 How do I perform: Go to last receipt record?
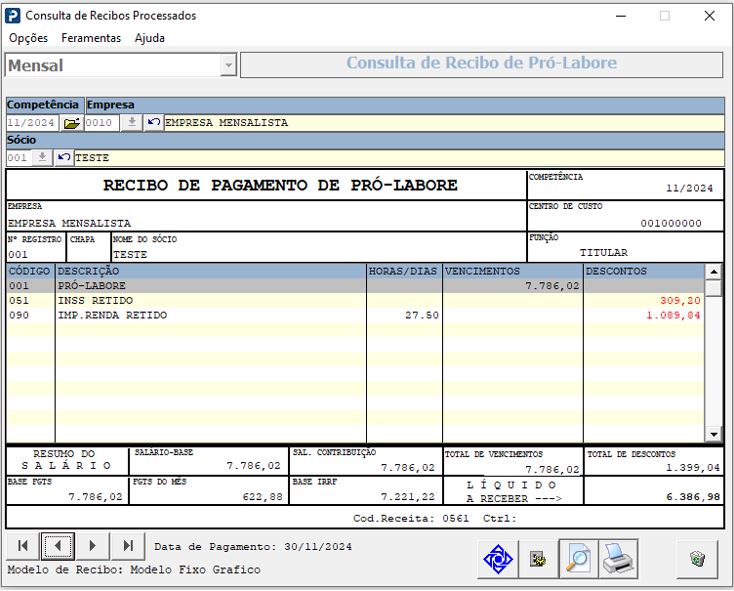tap(128, 546)
